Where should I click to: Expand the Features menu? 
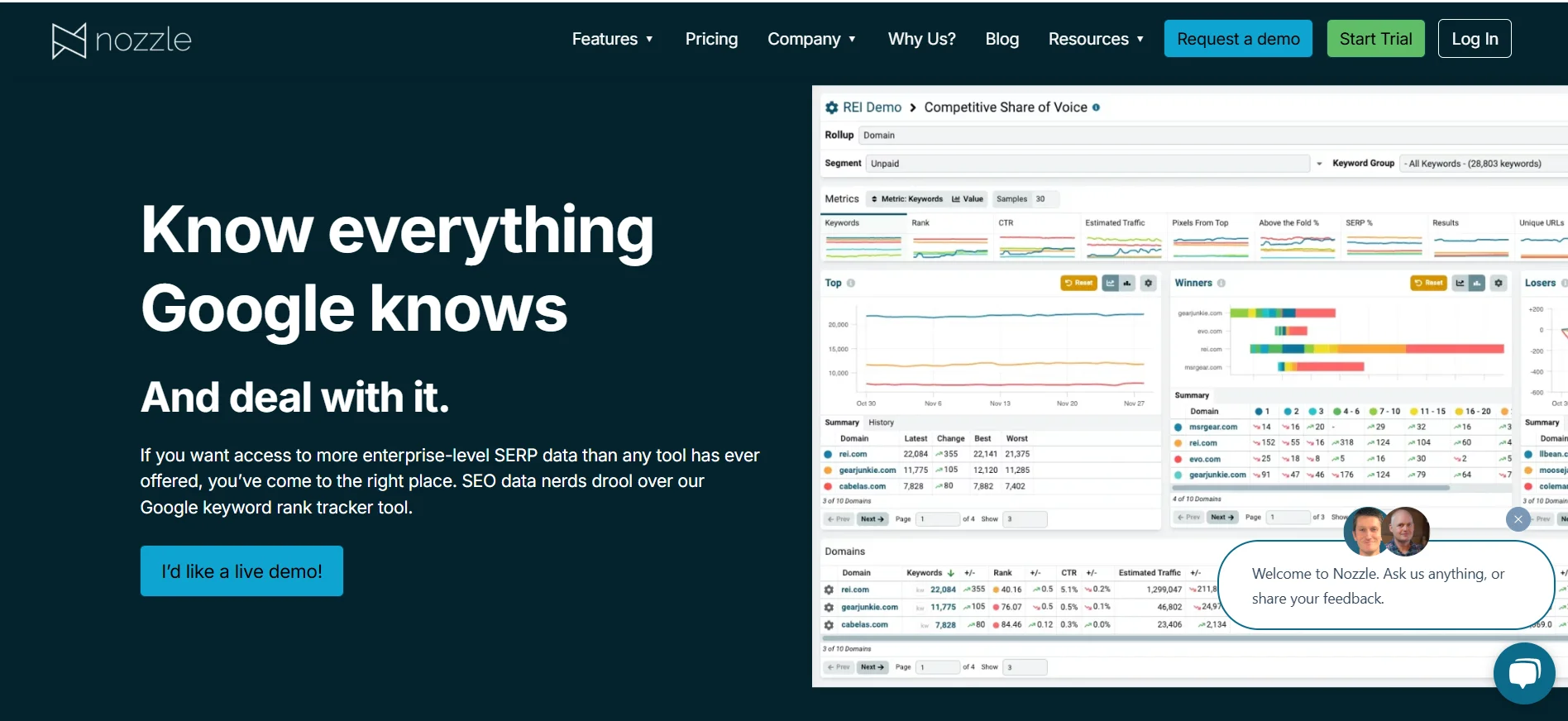point(613,39)
